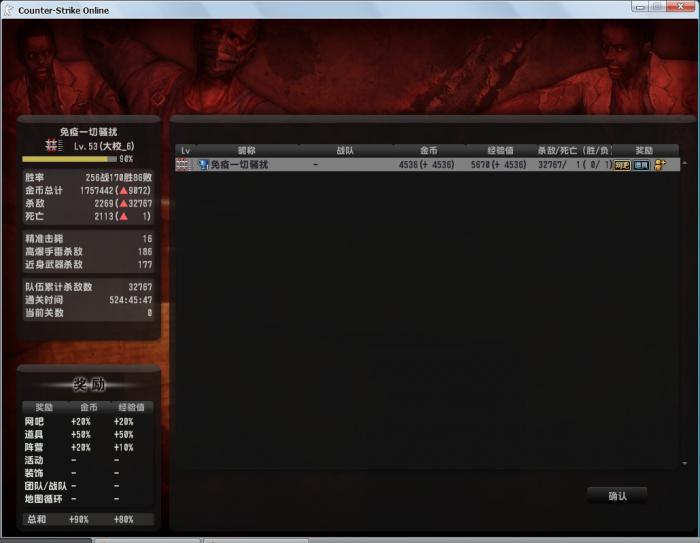Viewport: 700px width, 543px height.
Task: Click the player name heading above Lv. 53
Action: (x=88, y=132)
